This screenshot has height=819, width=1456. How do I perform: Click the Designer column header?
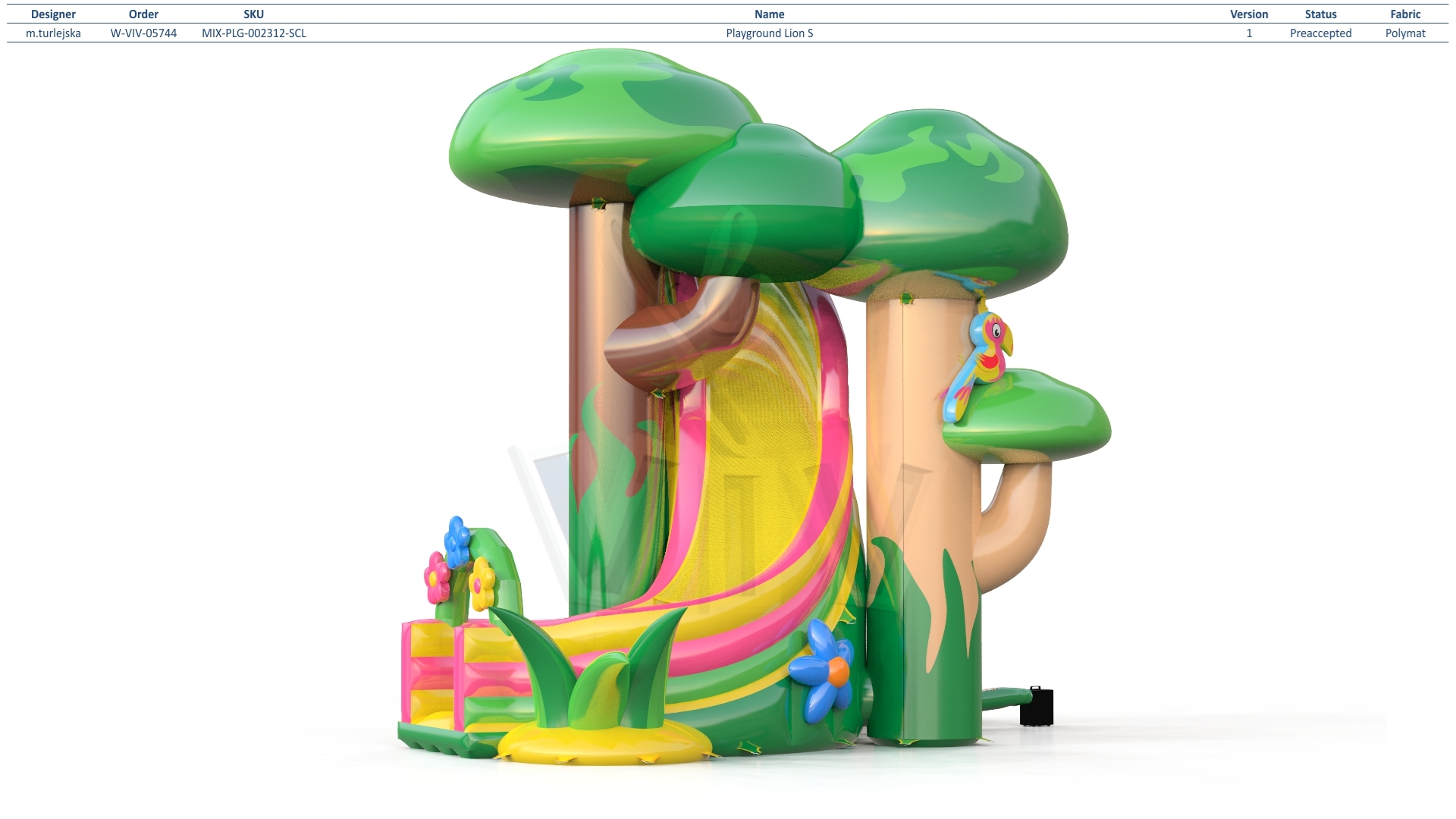pos(53,14)
